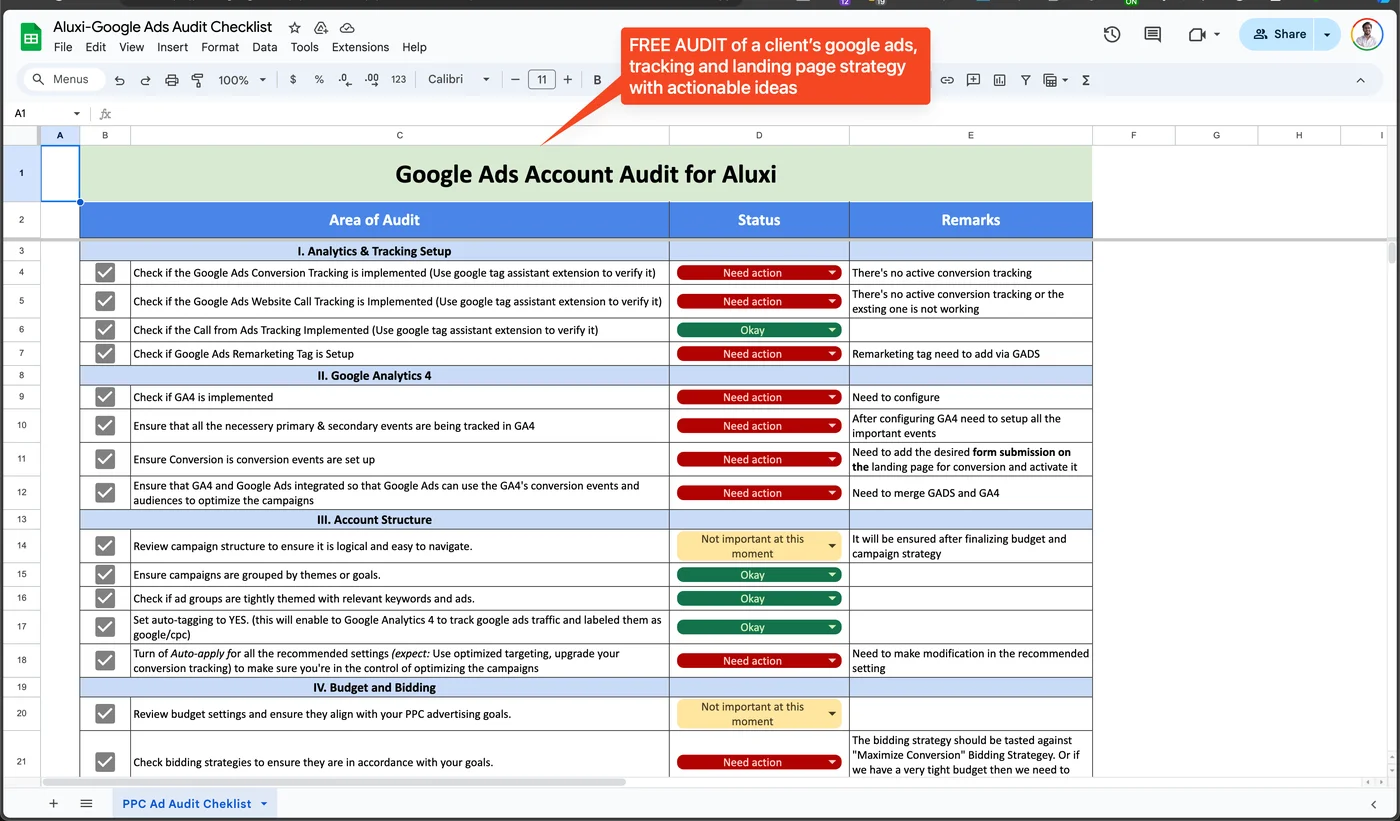Insert a link using the toolbar icon
Image resolution: width=1400 pixels, height=821 pixels.
point(947,79)
